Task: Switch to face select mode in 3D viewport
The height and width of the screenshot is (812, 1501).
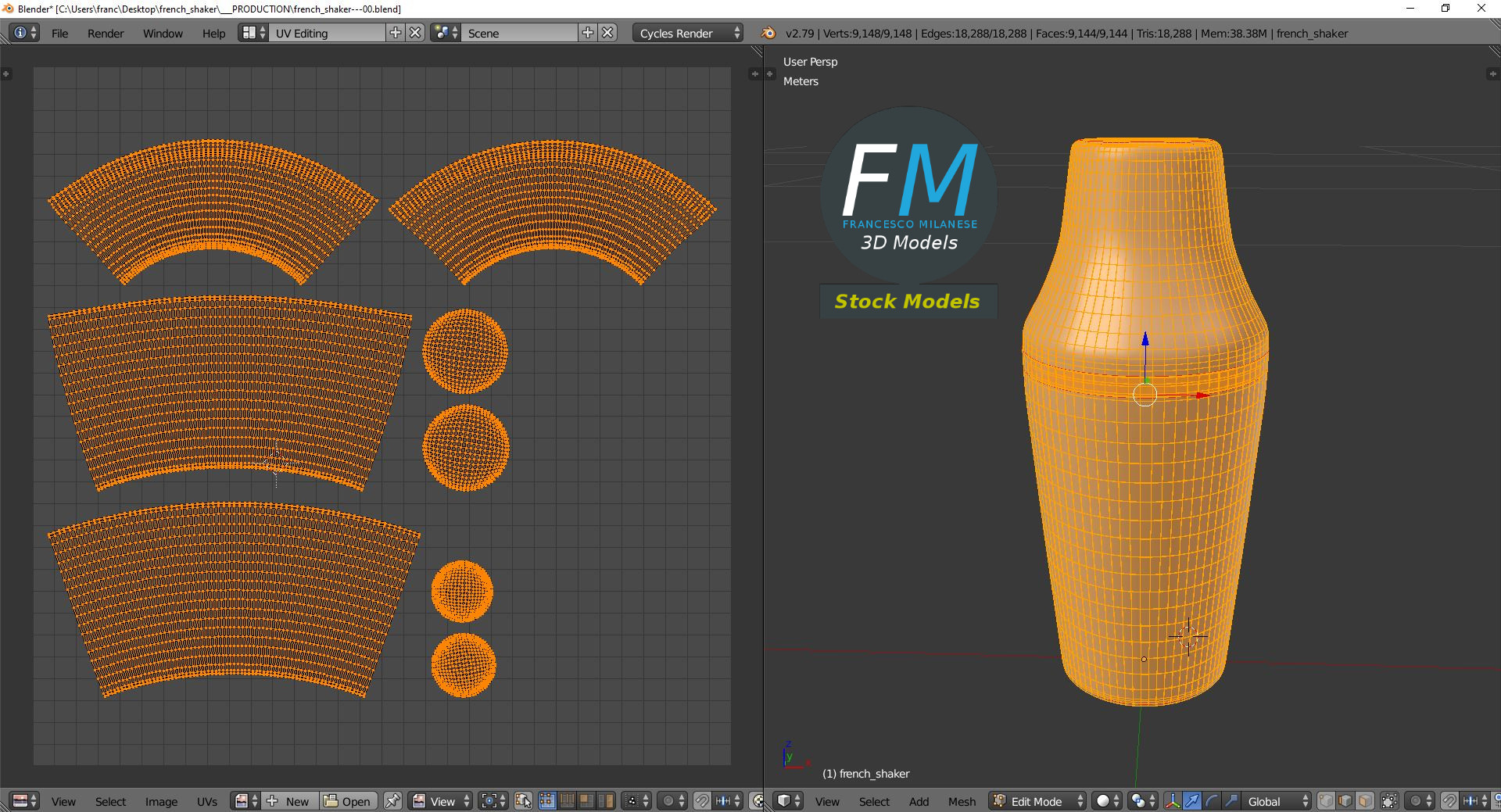Action: coord(1365,801)
